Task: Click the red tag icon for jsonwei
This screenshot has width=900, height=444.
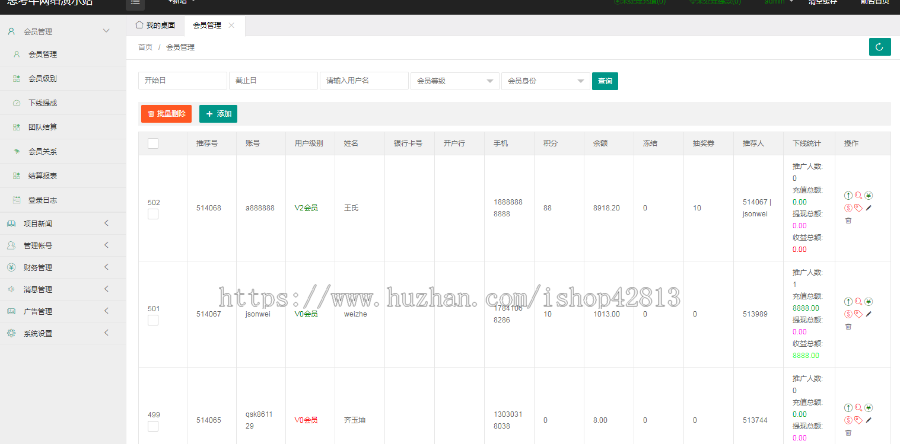Action: click(858, 314)
